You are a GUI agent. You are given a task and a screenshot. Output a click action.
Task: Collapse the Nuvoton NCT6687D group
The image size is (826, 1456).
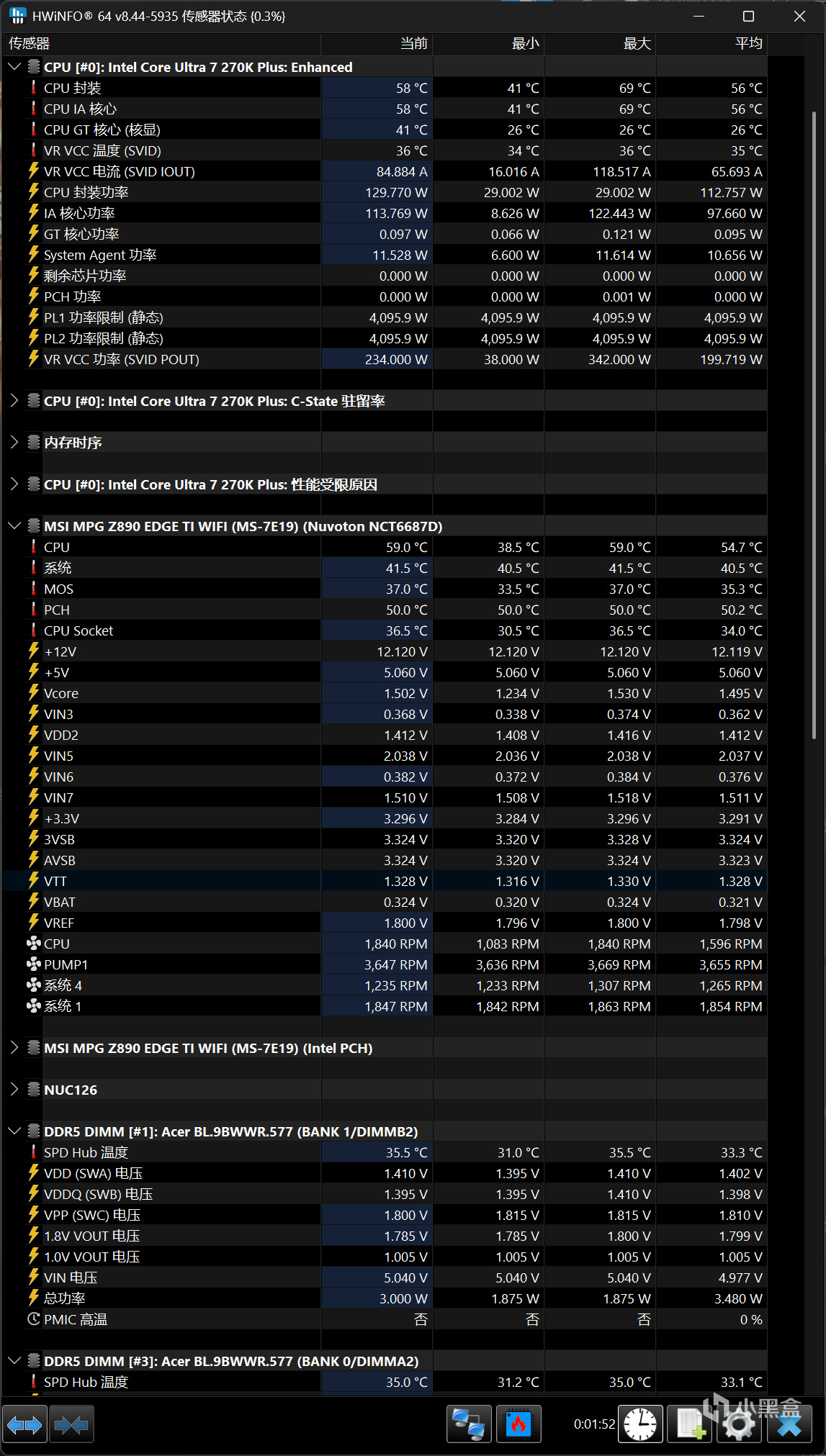point(14,526)
